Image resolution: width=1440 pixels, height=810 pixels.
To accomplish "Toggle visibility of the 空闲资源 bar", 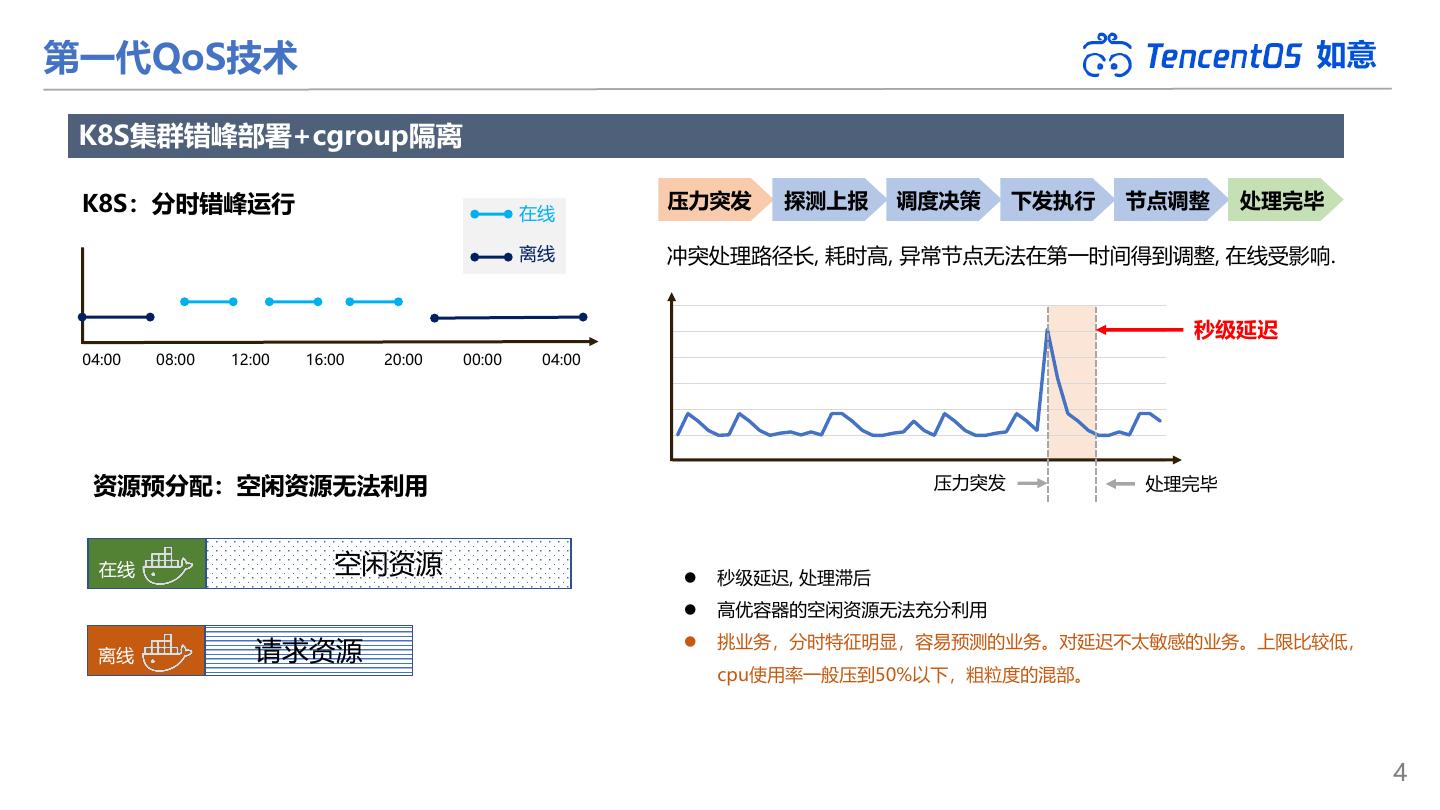I will 388,563.
